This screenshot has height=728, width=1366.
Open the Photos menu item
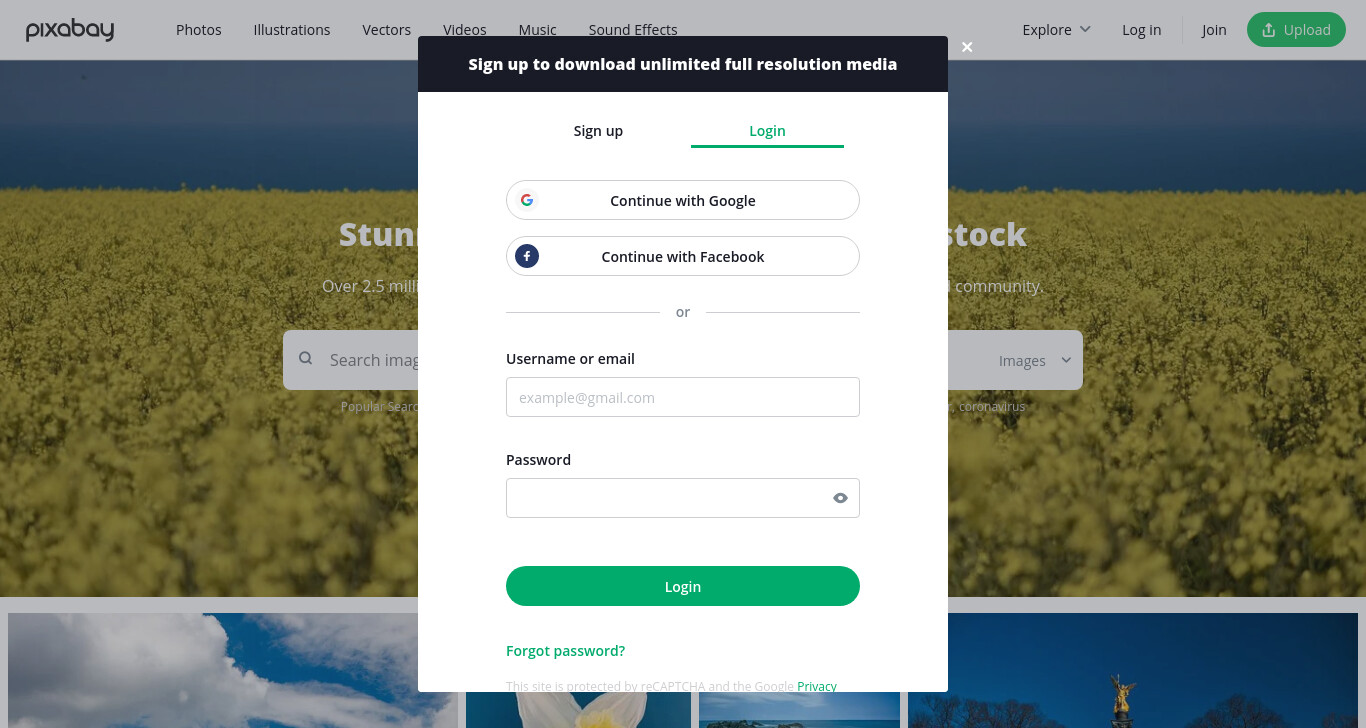point(199,30)
